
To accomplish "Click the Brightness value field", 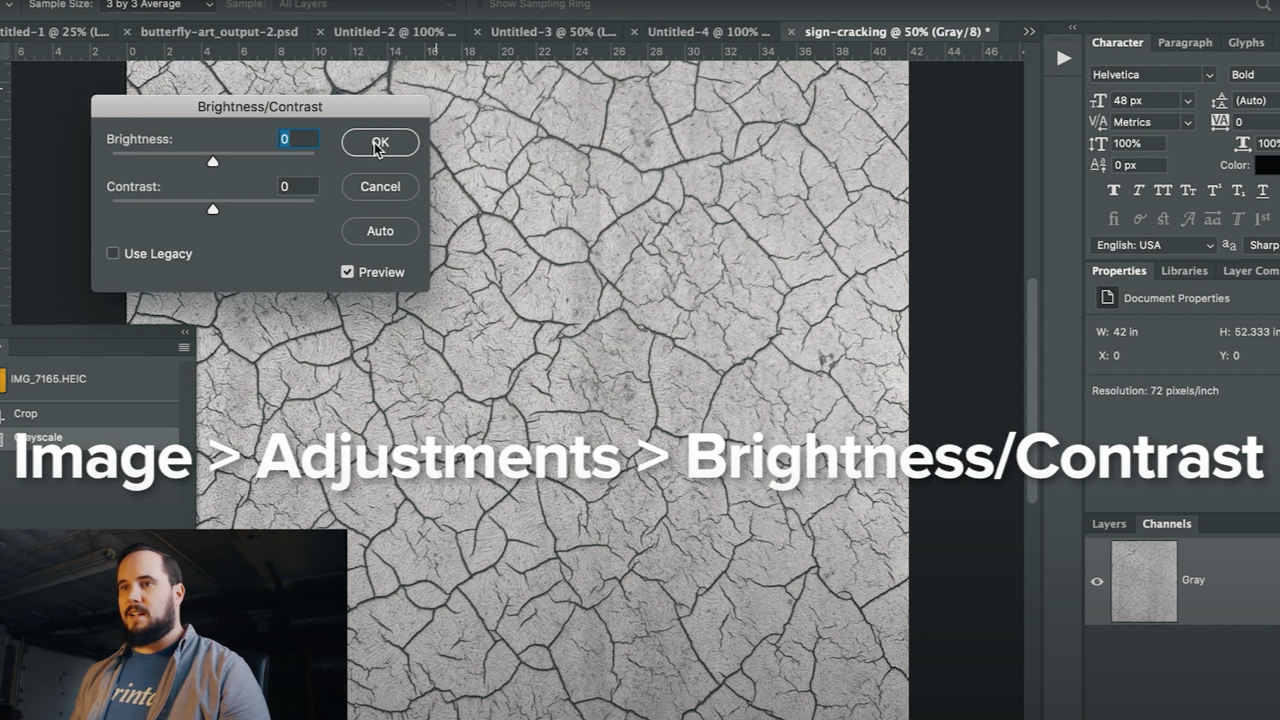I will (x=298, y=139).
